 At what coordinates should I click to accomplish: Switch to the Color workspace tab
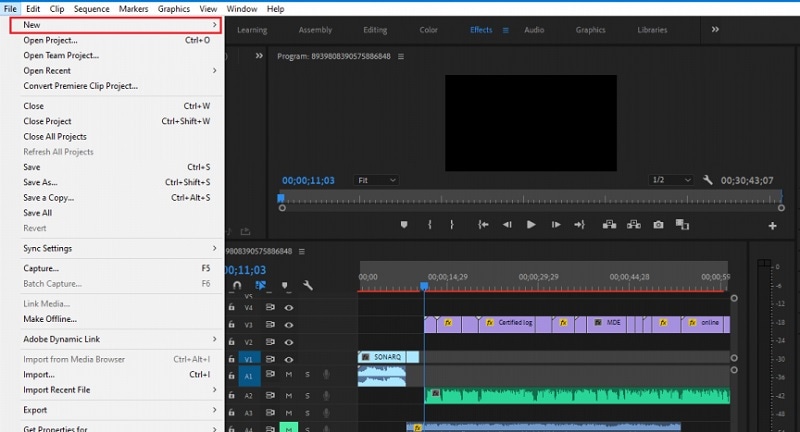click(428, 30)
